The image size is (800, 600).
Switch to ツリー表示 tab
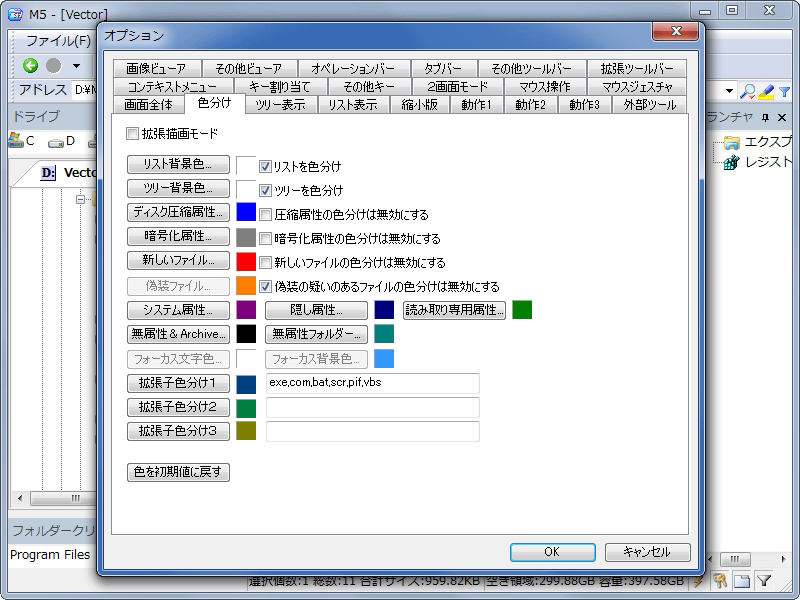click(281, 105)
